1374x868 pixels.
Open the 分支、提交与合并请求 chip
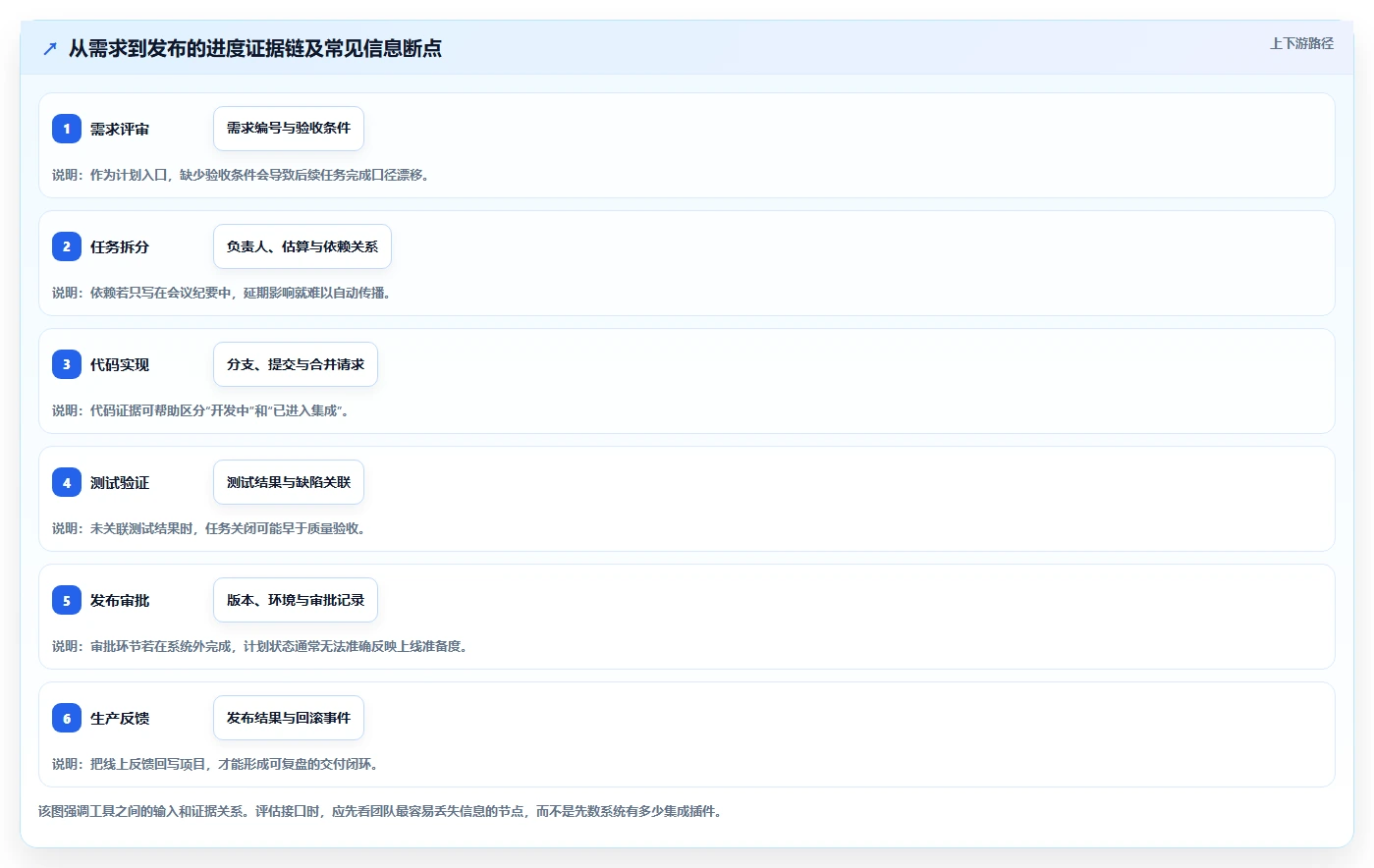click(296, 364)
